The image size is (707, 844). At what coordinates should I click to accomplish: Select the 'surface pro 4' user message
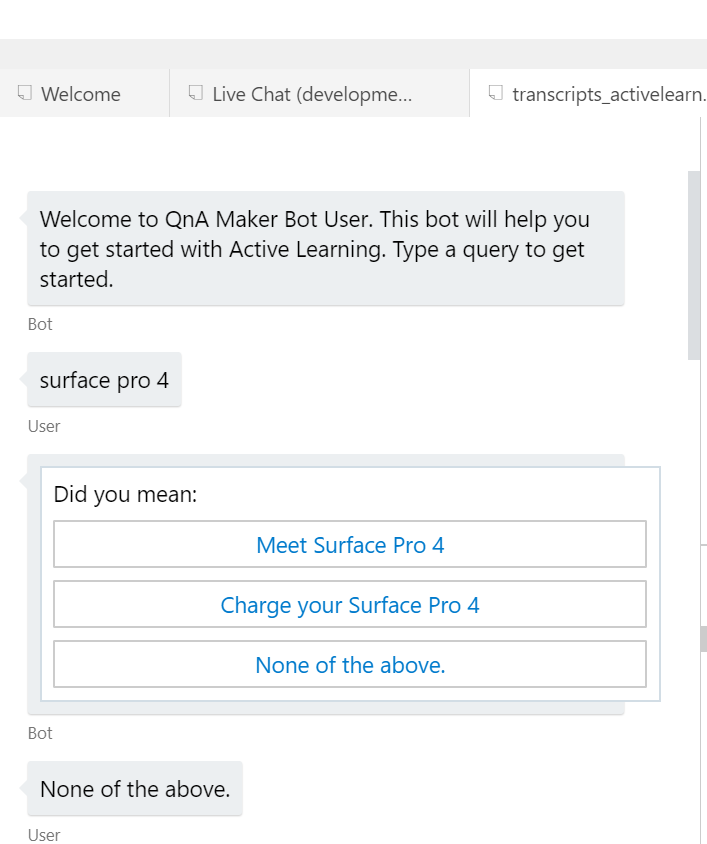[x=104, y=380]
